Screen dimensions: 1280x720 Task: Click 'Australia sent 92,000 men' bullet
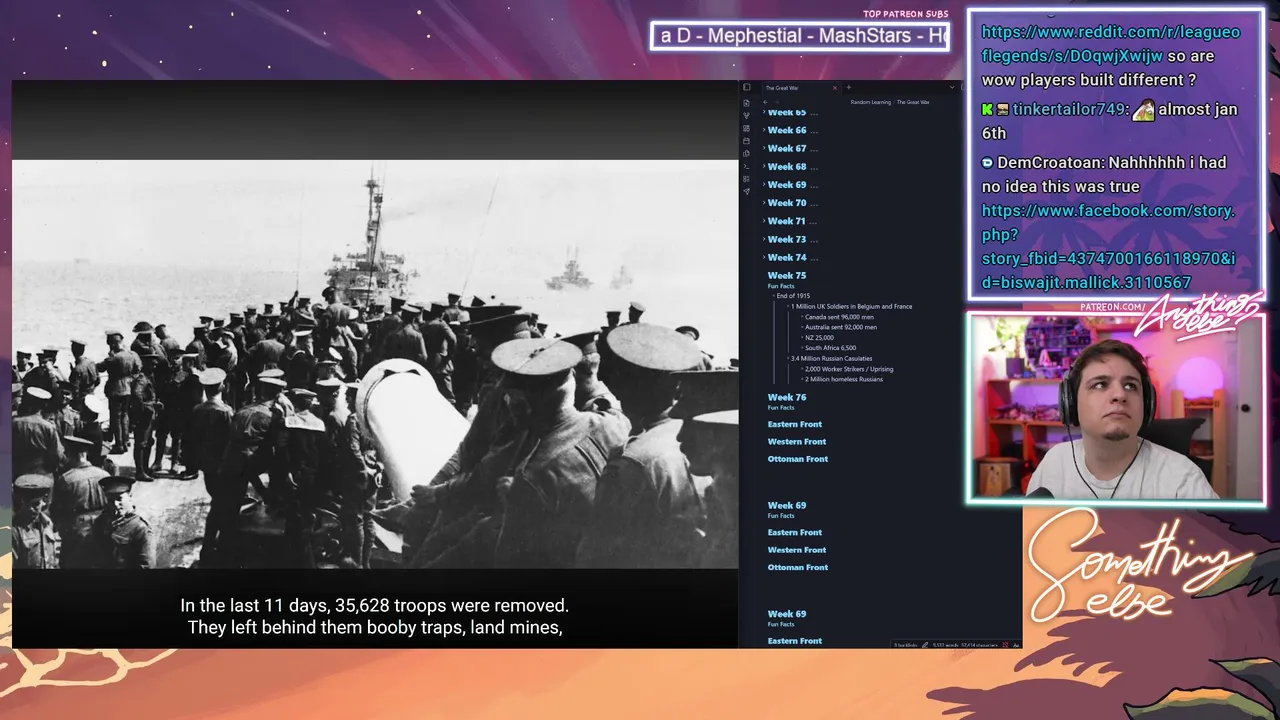tap(840, 327)
